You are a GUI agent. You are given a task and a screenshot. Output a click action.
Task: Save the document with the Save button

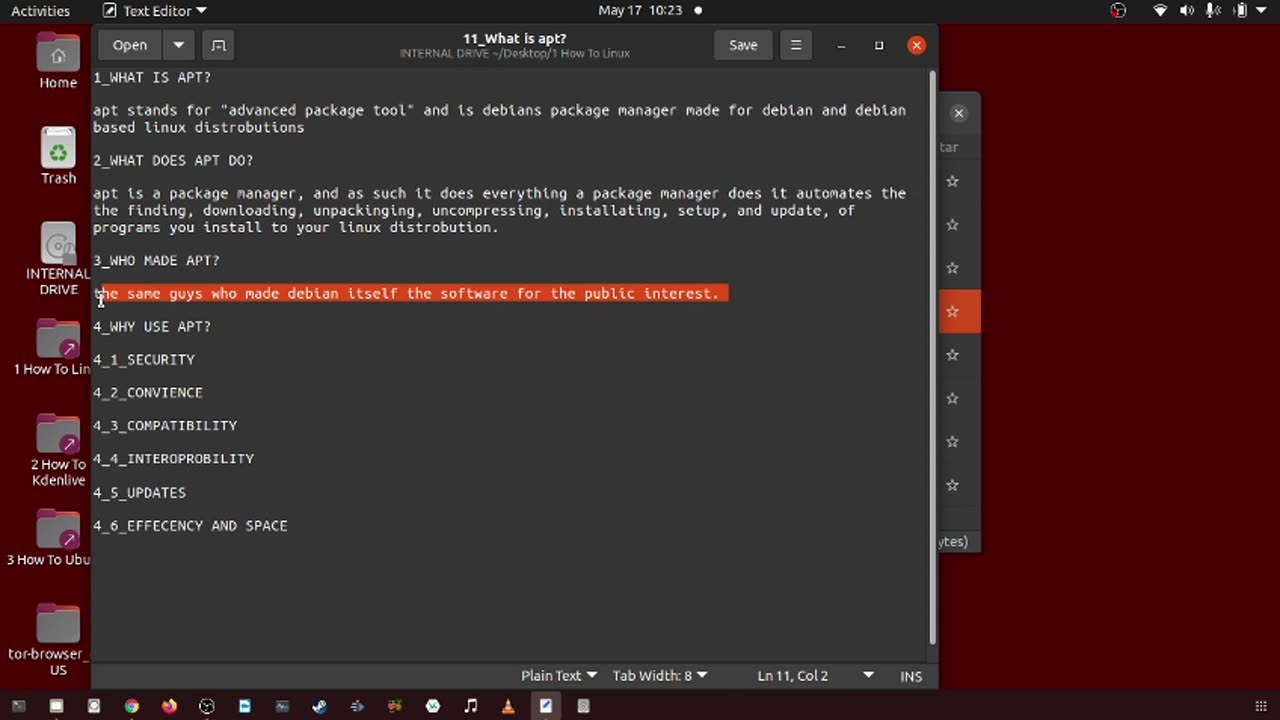click(x=743, y=45)
